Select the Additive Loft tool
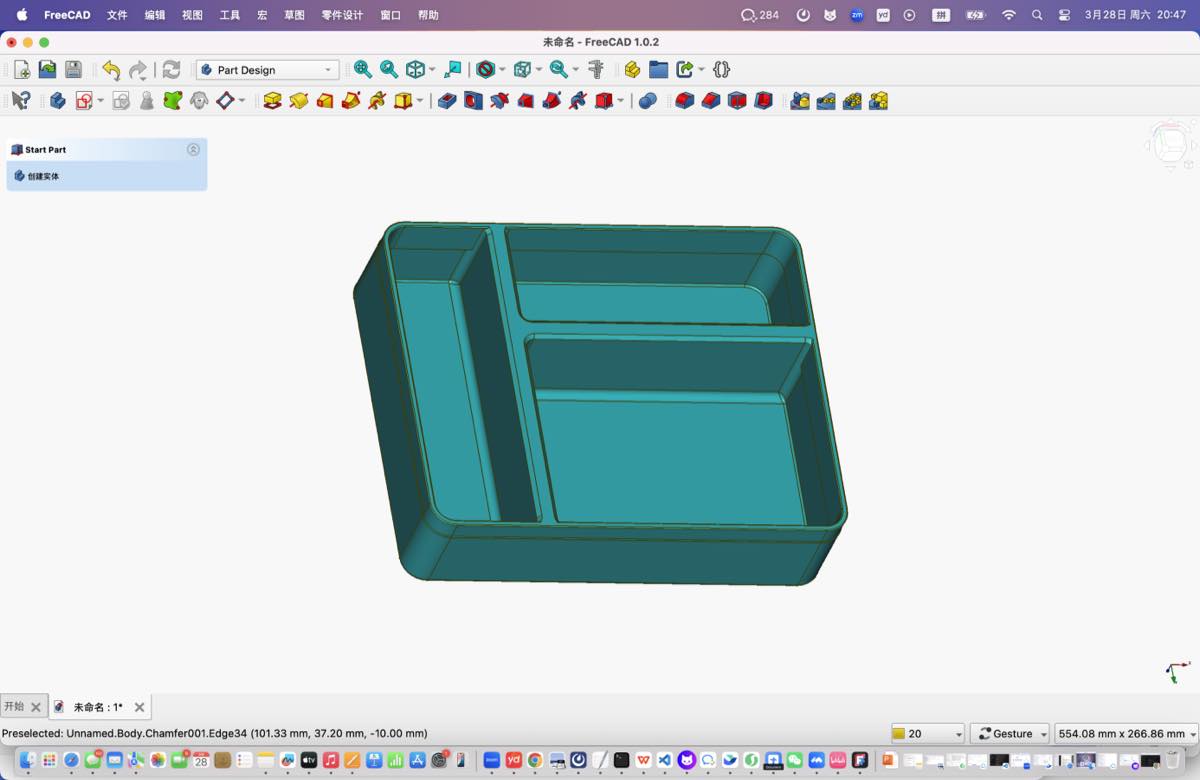1200x780 pixels. pyautogui.click(x=325, y=101)
